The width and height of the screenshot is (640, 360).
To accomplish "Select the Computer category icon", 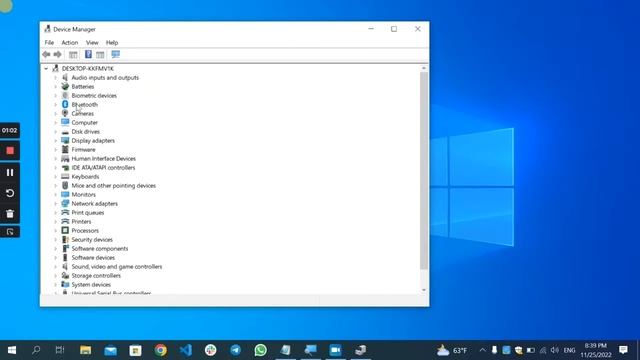I will pyautogui.click(x=65, y=122).
